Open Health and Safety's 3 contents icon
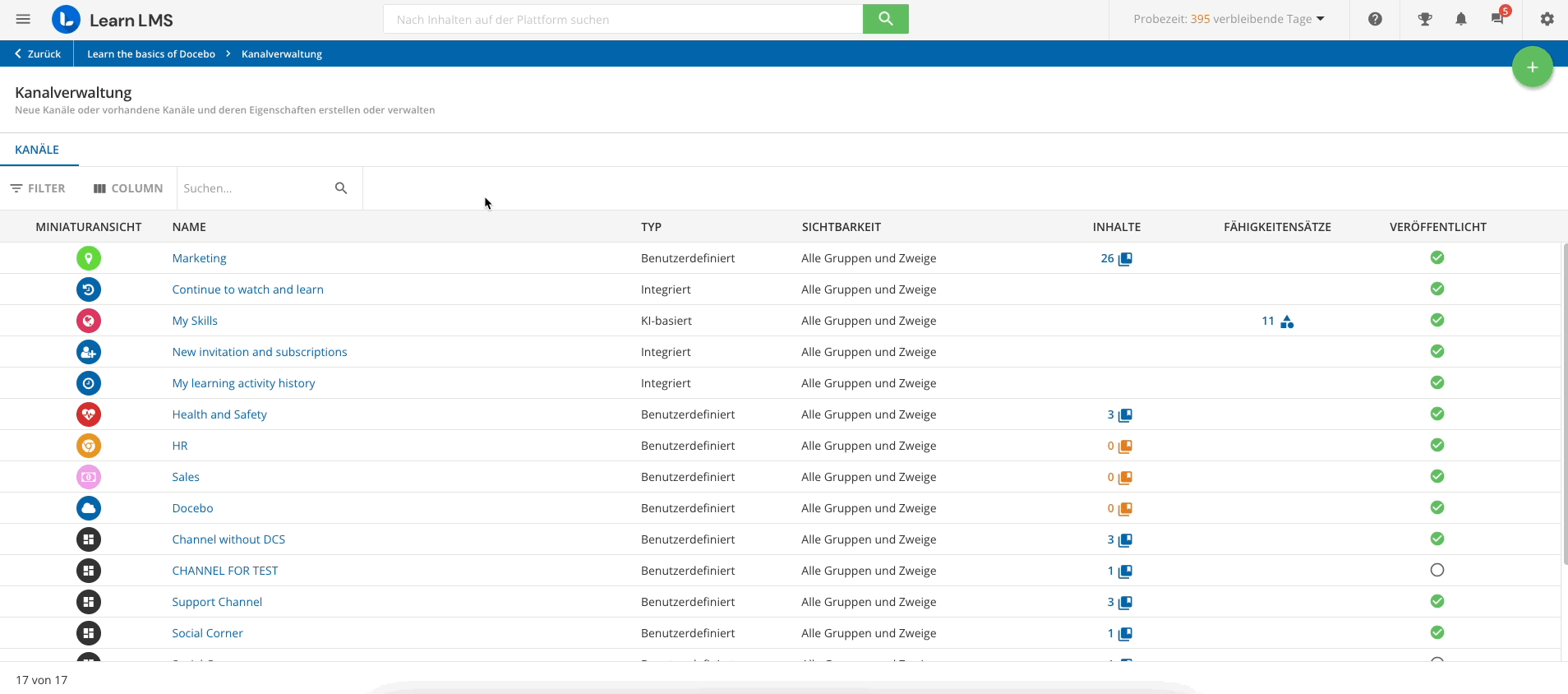 (x=1125, y=415)
